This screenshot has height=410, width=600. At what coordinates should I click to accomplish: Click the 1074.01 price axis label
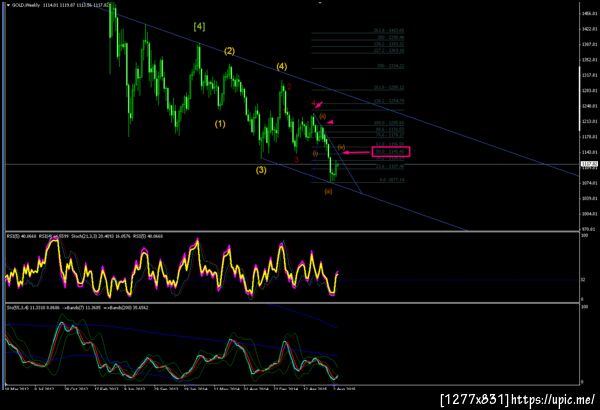click(x=591, y=183)
